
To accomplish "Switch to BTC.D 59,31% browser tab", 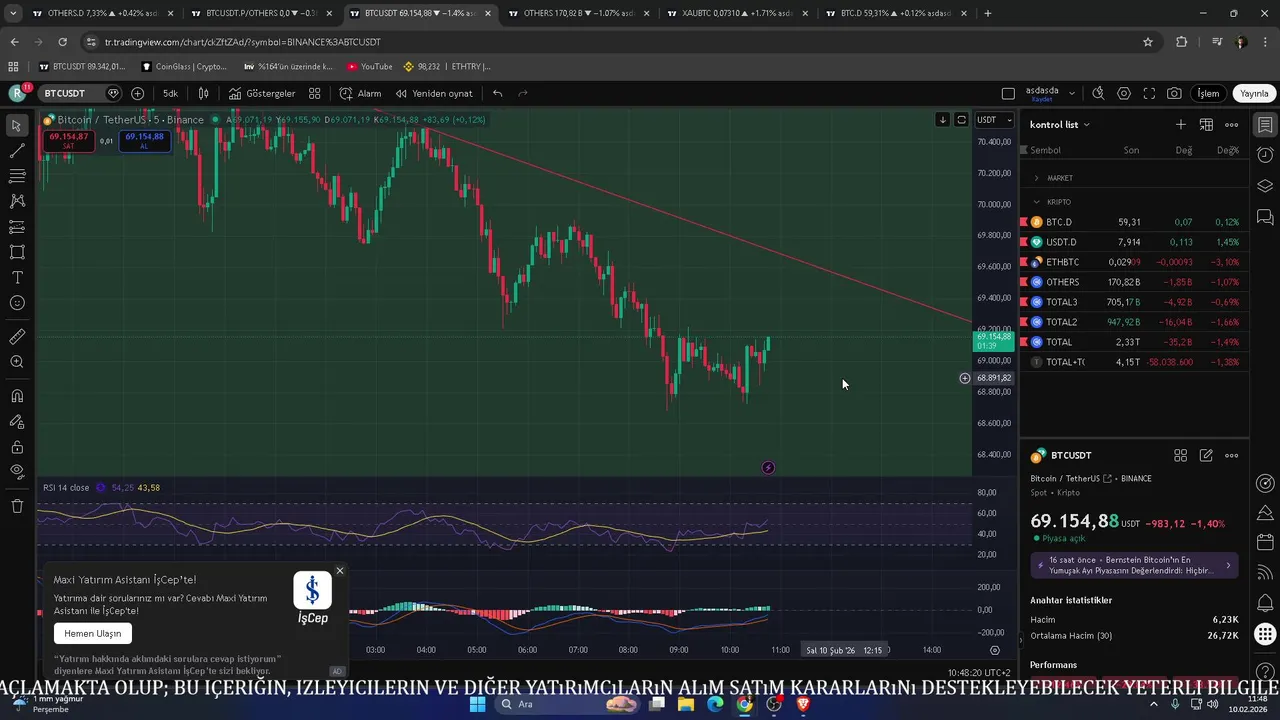I will click(x=895, y=14).
